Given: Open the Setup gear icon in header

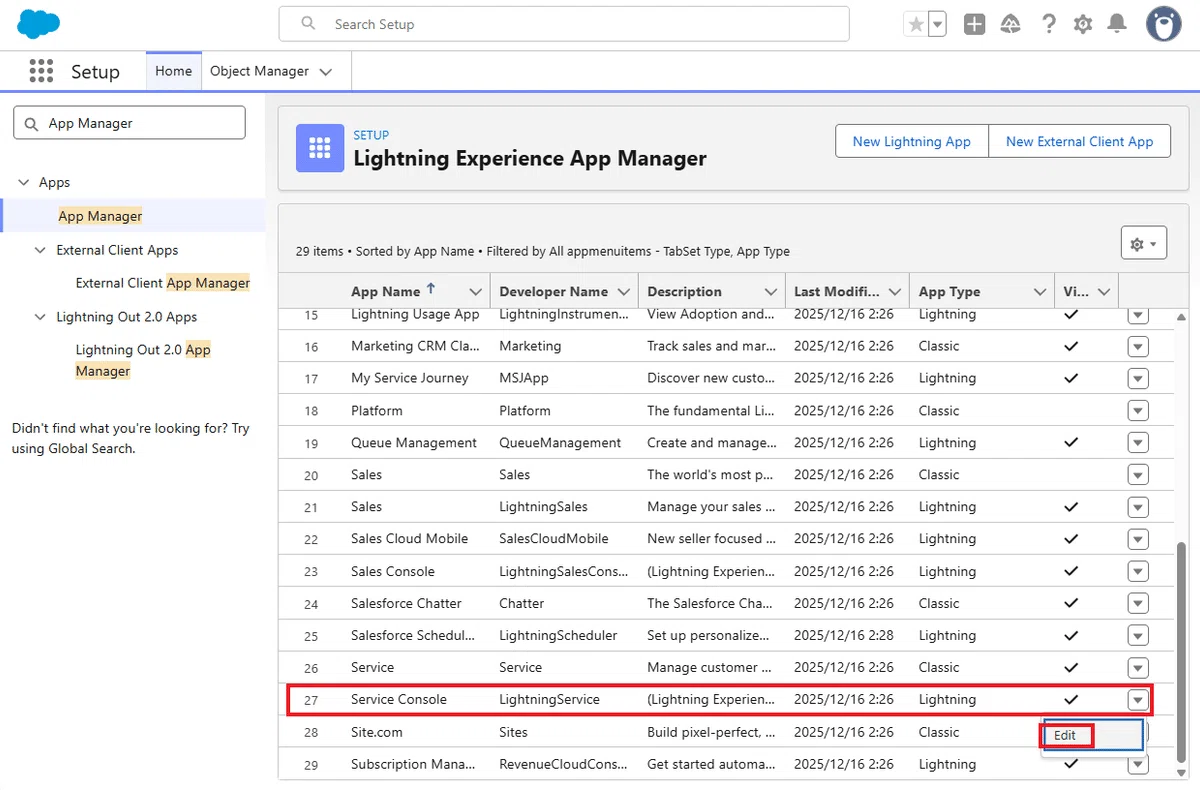Looking at the screenshot, I should [1083, 24].
